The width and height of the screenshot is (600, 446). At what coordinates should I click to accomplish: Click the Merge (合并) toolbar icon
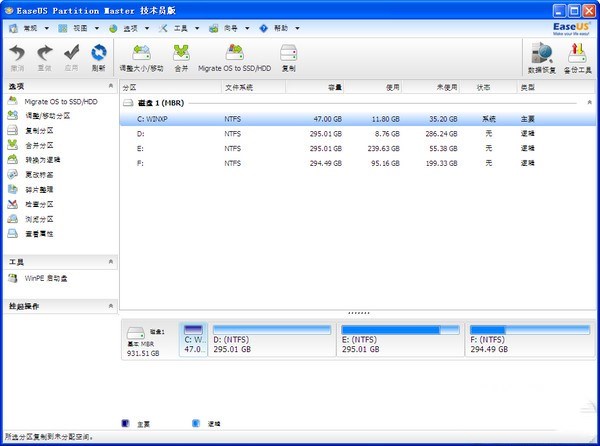click(181, 56)
